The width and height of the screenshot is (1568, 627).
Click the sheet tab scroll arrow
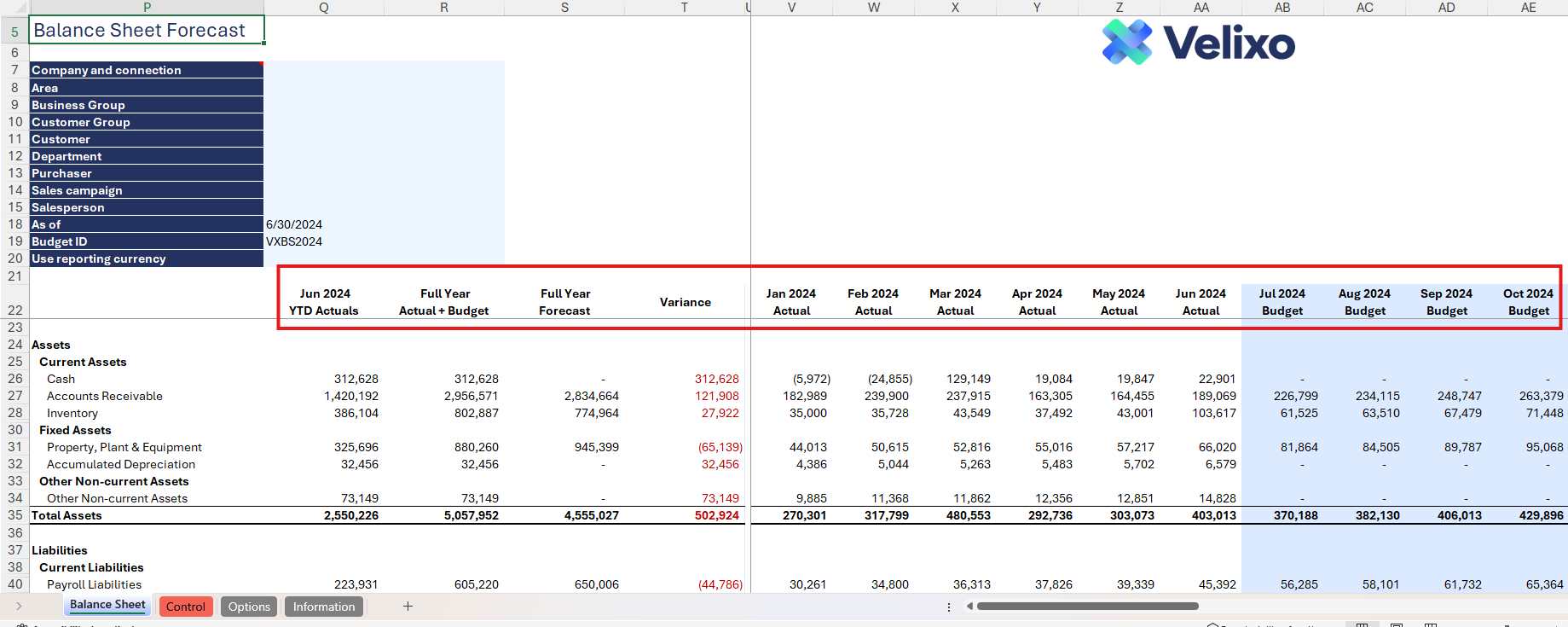coord(19,607)
